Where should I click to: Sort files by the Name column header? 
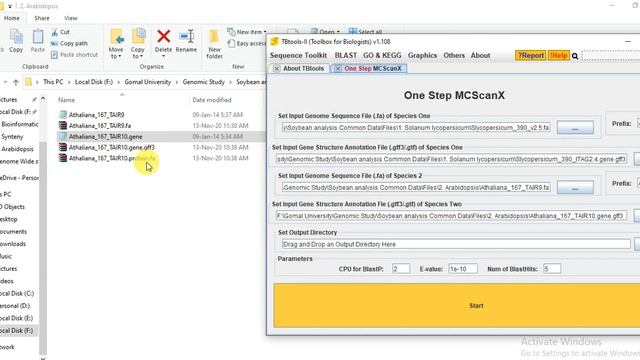[66, 100]
